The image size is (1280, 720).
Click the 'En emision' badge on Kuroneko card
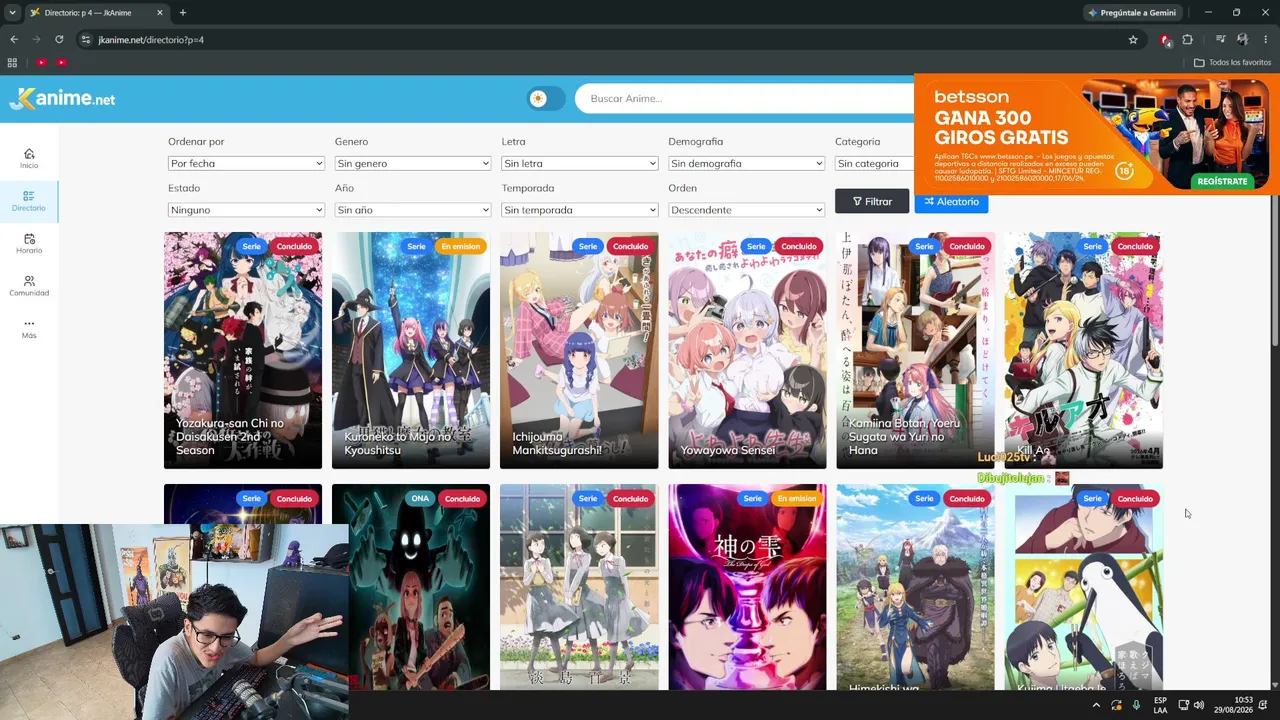click(x=460, y=246)
